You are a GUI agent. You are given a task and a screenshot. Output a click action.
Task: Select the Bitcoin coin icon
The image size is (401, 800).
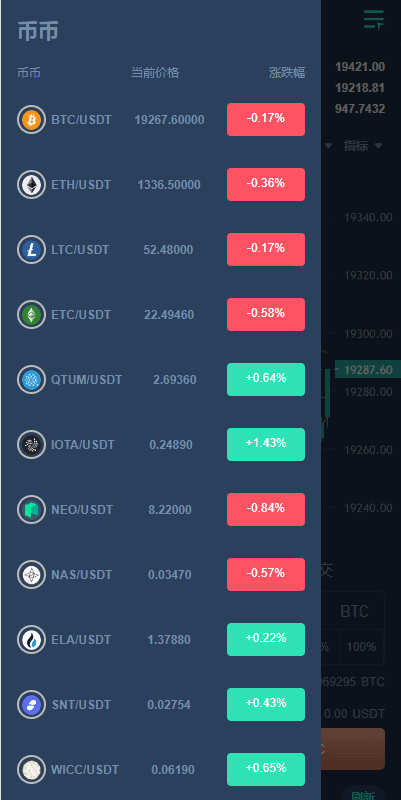pos(31,120)
